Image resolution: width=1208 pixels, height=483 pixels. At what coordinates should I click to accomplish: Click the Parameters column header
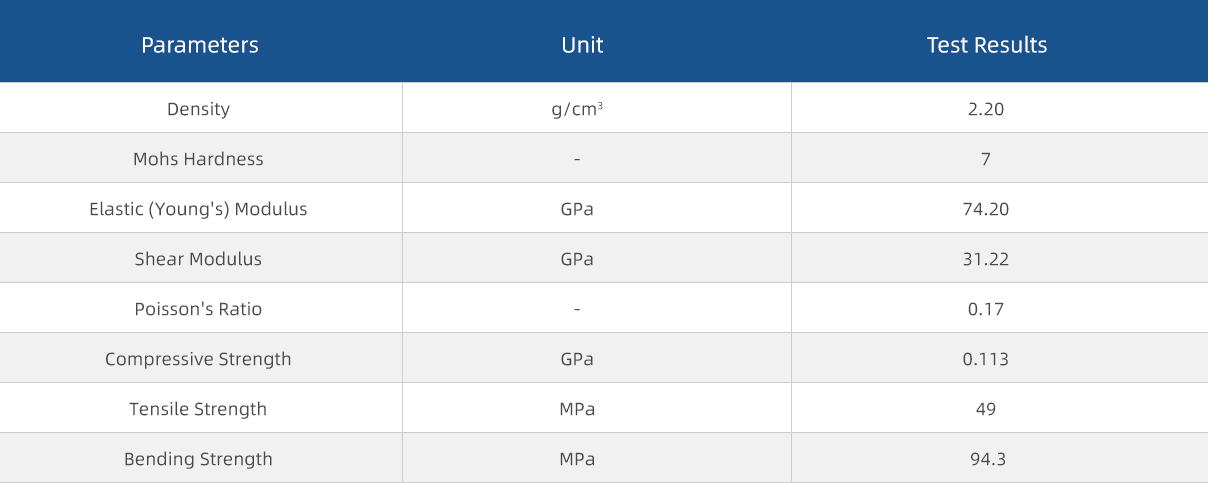tap(200, 45)
